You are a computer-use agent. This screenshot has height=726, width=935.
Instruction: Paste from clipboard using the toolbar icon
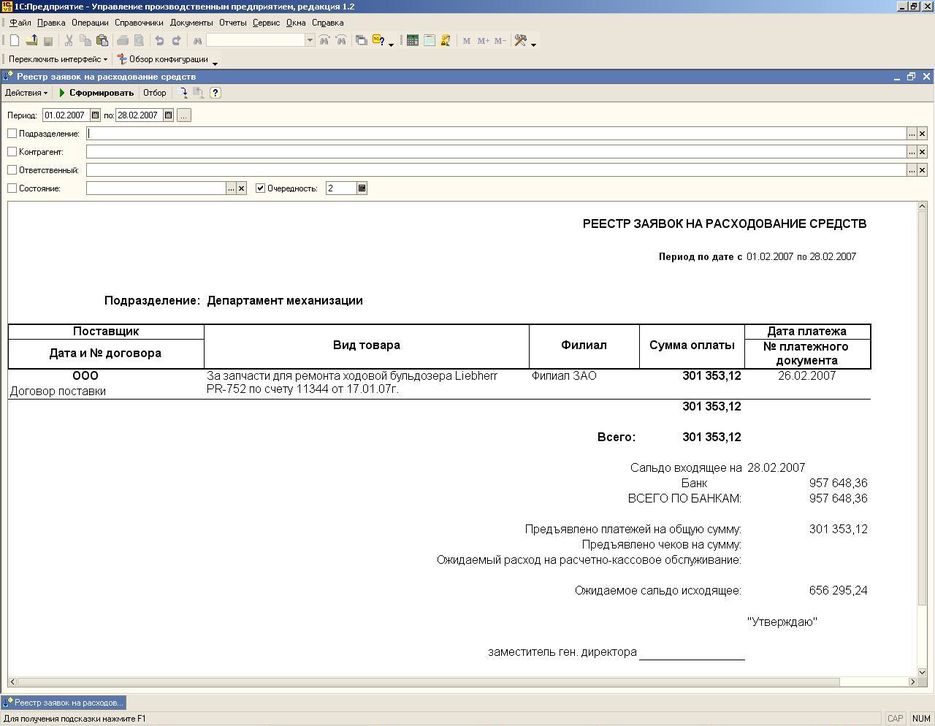tap(102, 41)
